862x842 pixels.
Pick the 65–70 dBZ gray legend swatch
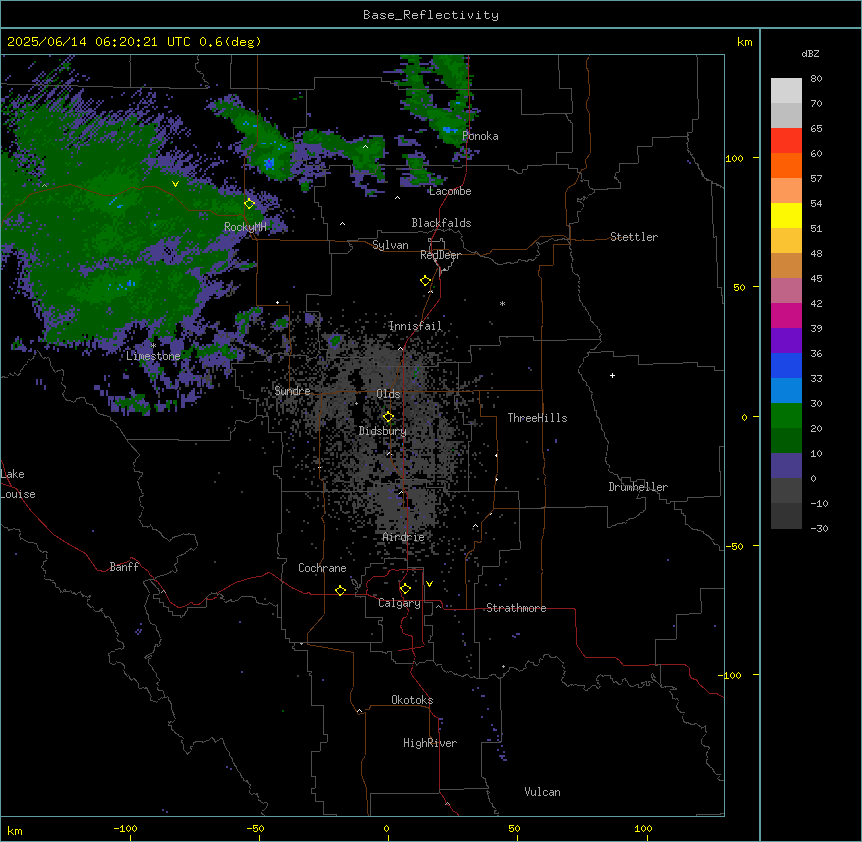pyautogui.click(x=786, y=115)
